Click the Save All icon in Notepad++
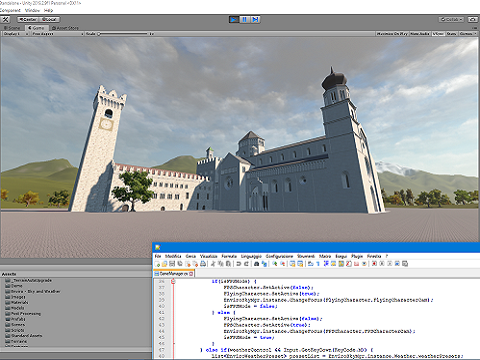 tap(180, 264)
